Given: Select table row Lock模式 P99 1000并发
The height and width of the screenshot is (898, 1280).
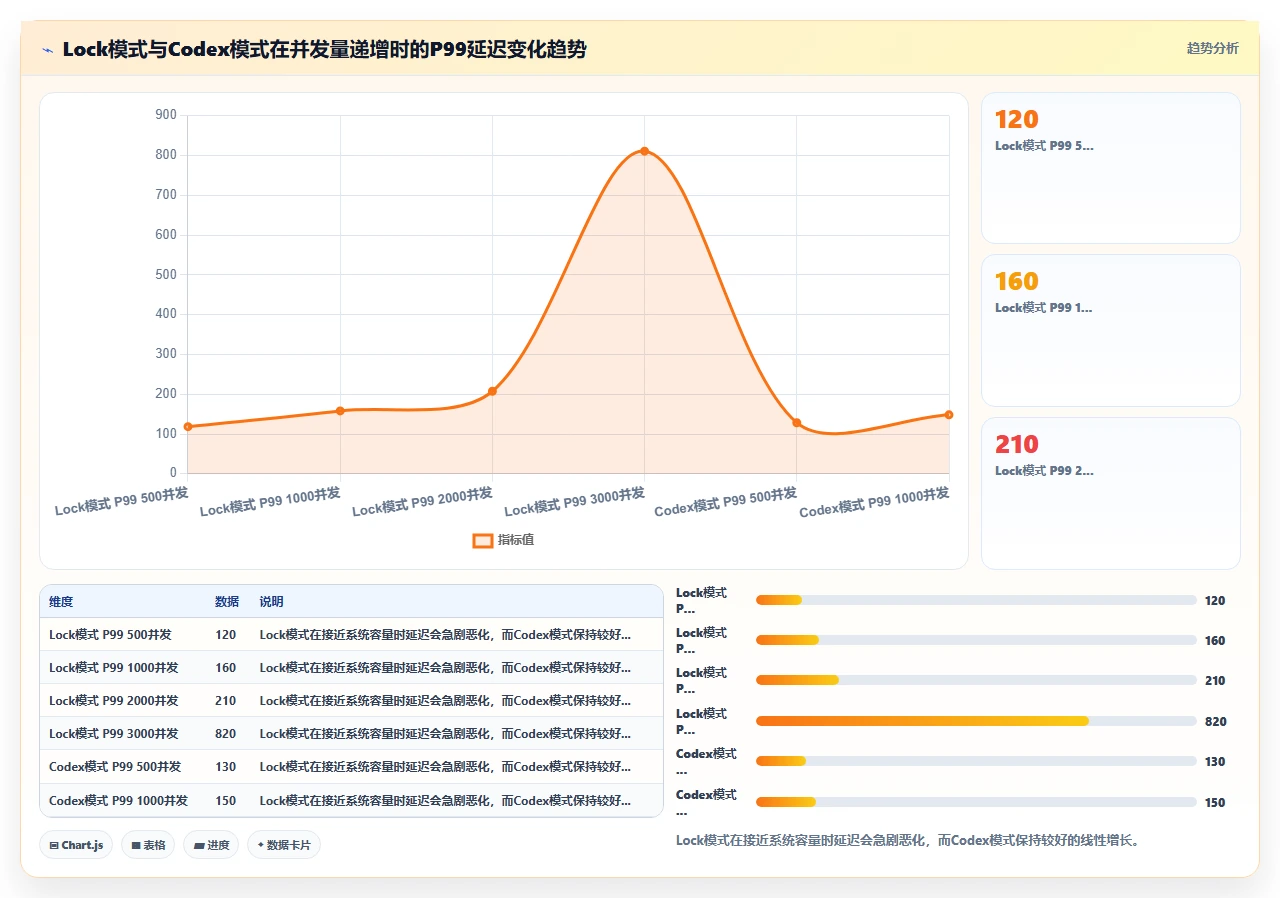Looking at the screenshot, I should (351, 668).
